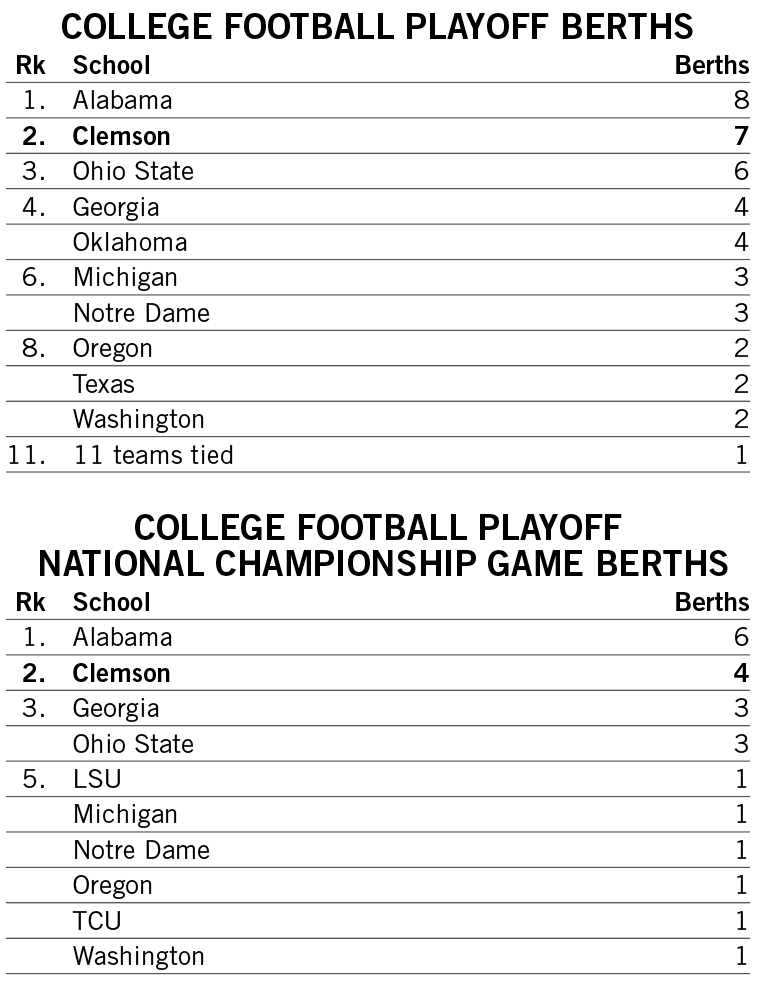The width and height of the screenshot is (764, 988).
Task: Click Georgia in the championship game table
Action: click(x=115, y=708)
